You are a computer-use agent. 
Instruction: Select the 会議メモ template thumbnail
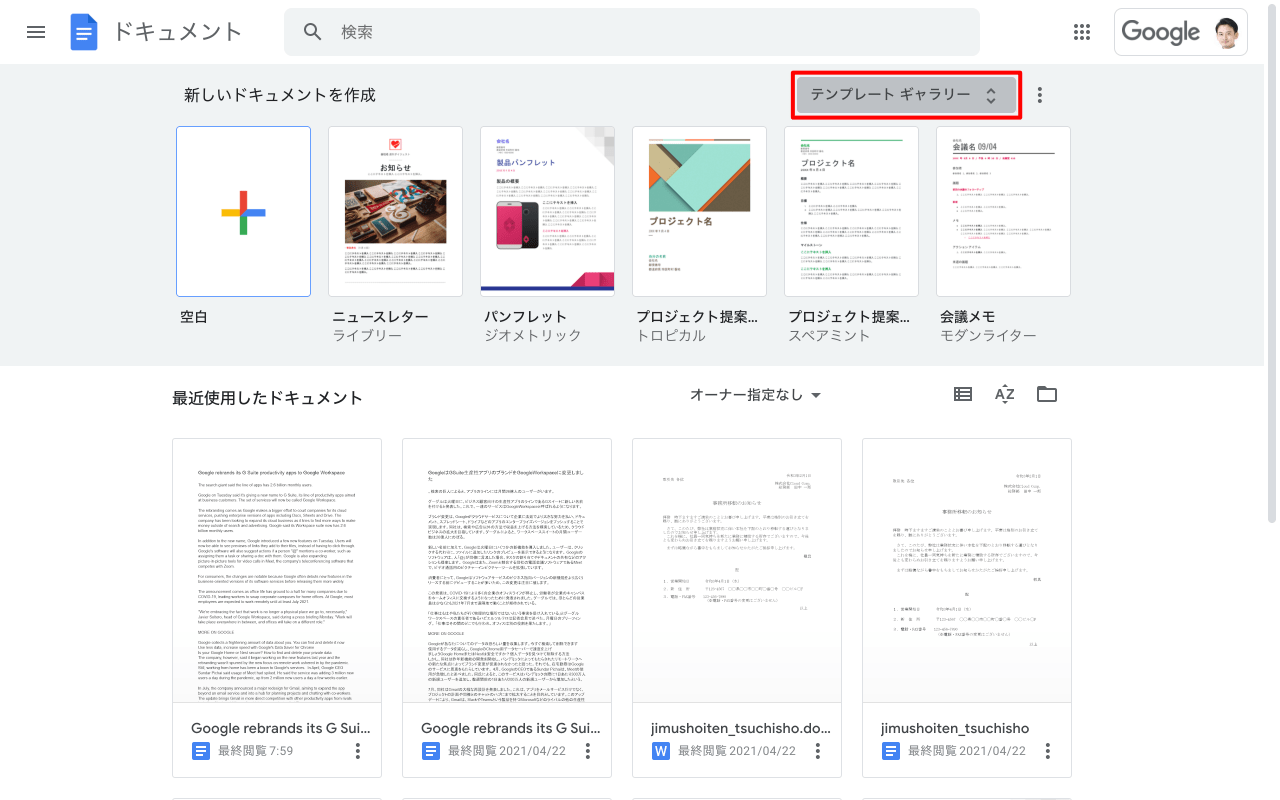pyautogui.click(x=1003, y=211)
